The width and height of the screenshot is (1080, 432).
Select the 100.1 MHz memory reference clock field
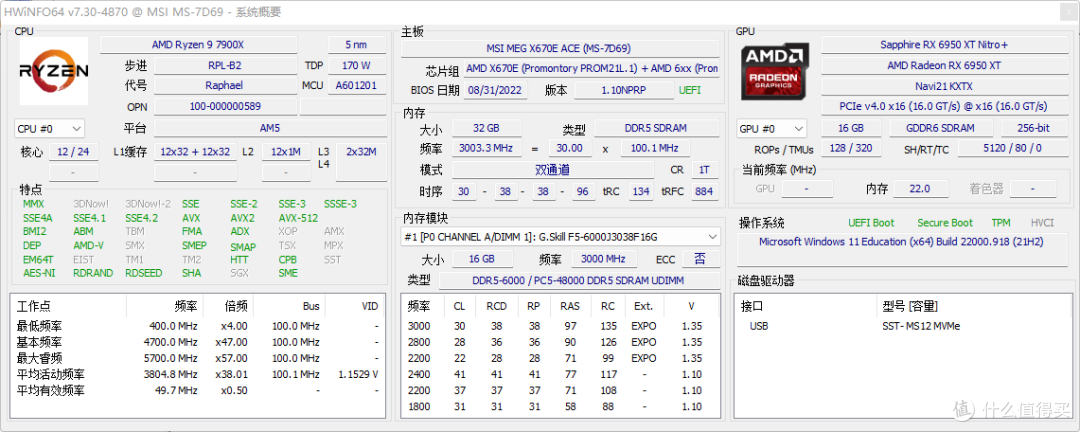point(654,148)
